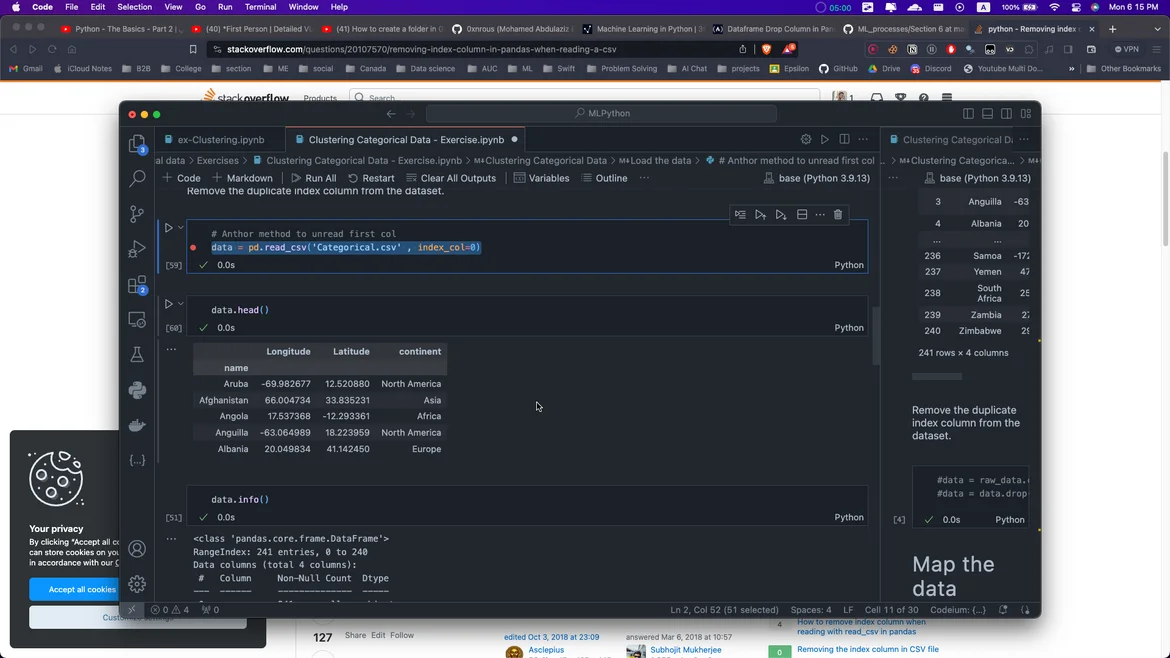Toggle the bottom panel layout button
The height and width of the screenshot is (658, 1170).
(x=987, y=114)
